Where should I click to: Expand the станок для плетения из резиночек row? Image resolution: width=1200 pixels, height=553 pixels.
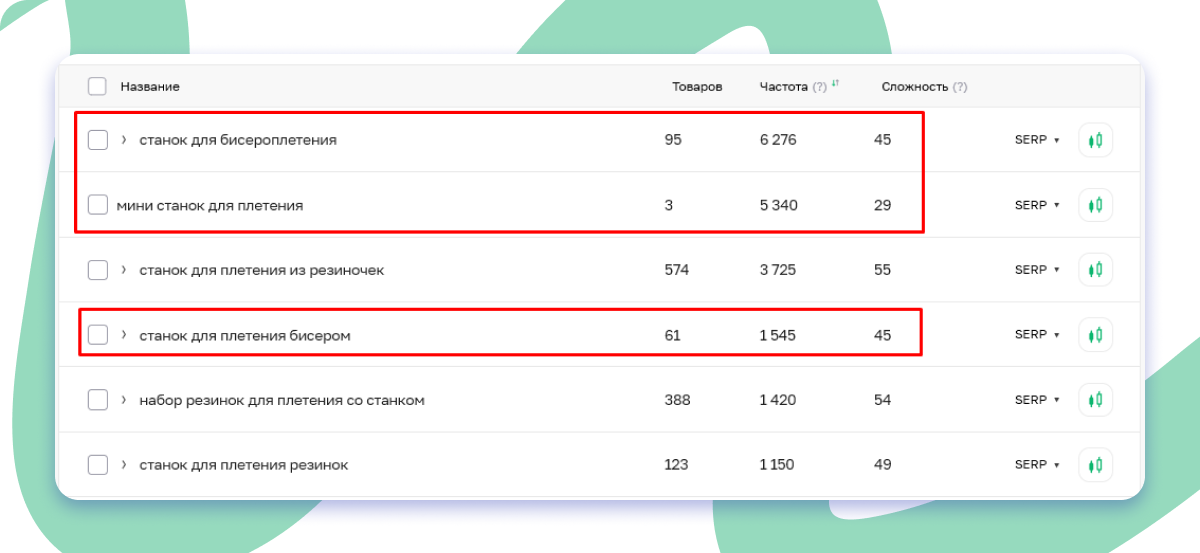124,270
